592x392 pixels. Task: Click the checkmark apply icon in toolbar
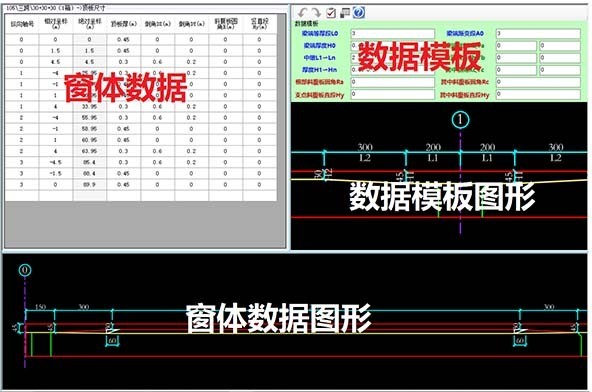[331, 13]
